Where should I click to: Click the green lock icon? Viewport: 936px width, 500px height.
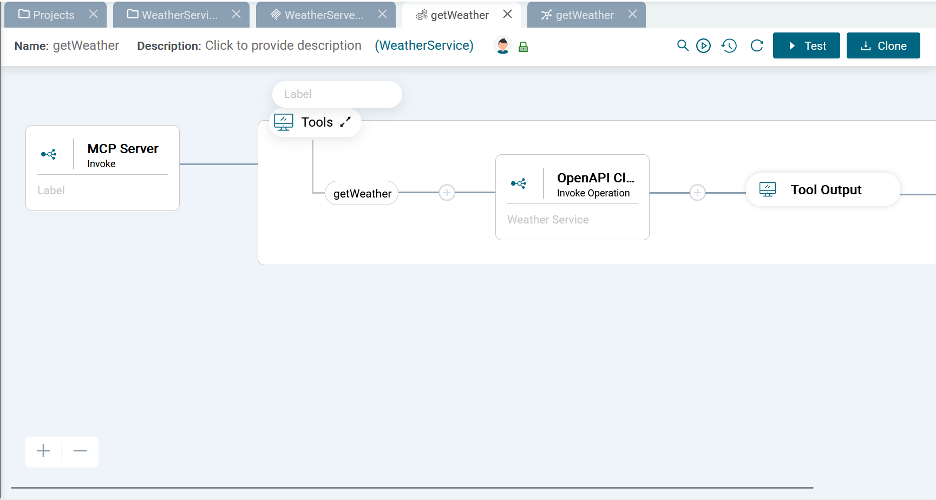click(x=523, y=47)
